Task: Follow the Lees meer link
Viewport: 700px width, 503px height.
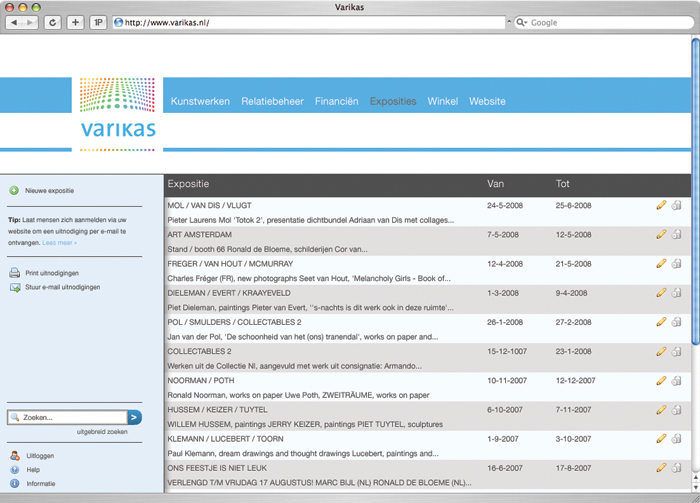Action: pos(59,243)
